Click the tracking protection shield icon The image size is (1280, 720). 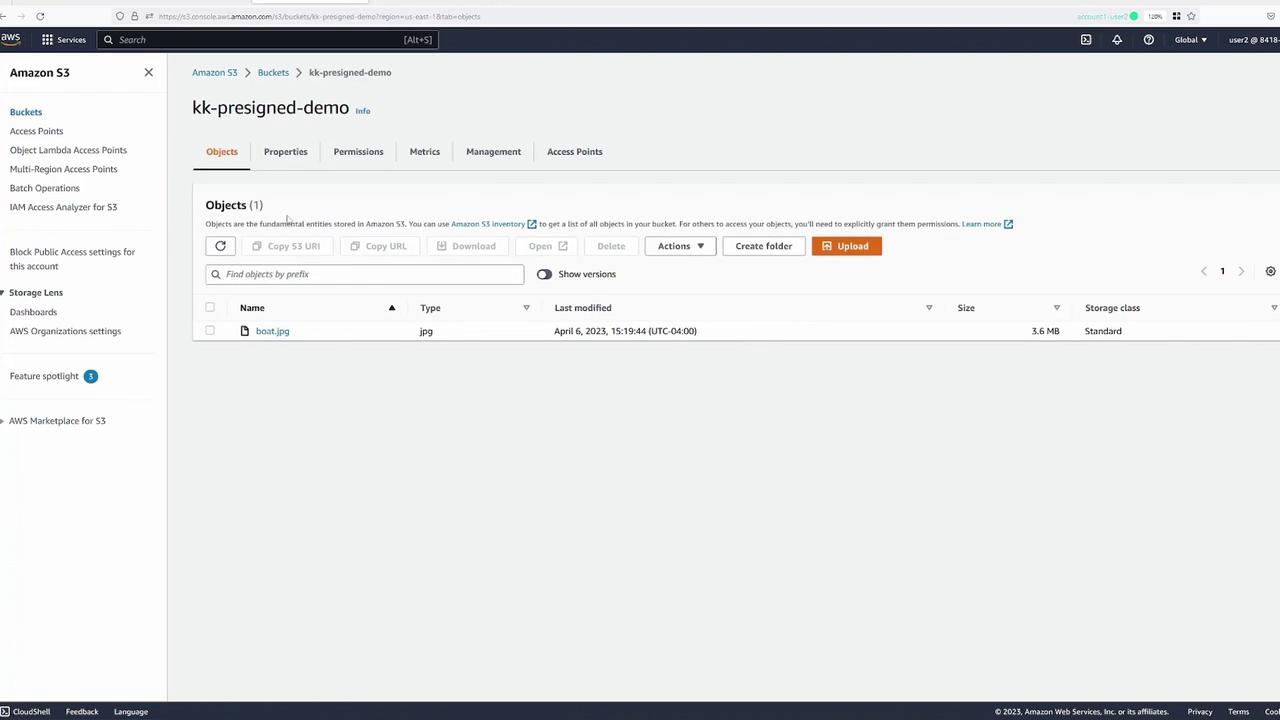pyautogui.click(x=120, y=16)
